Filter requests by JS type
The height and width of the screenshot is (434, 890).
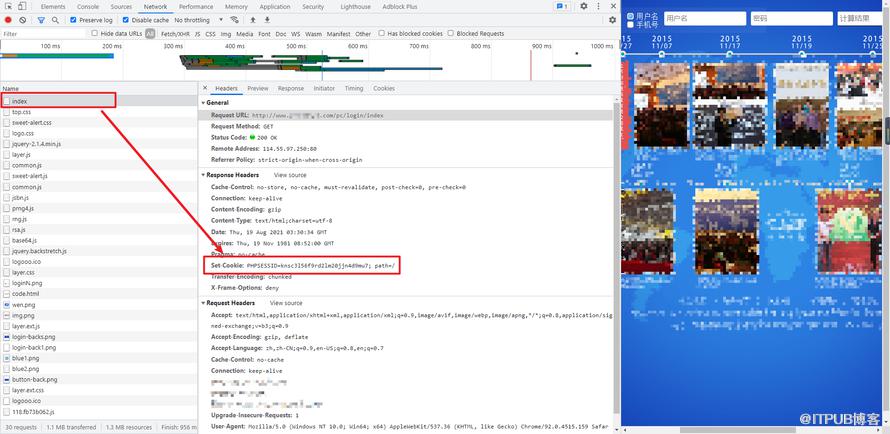(x=198, y=33)
